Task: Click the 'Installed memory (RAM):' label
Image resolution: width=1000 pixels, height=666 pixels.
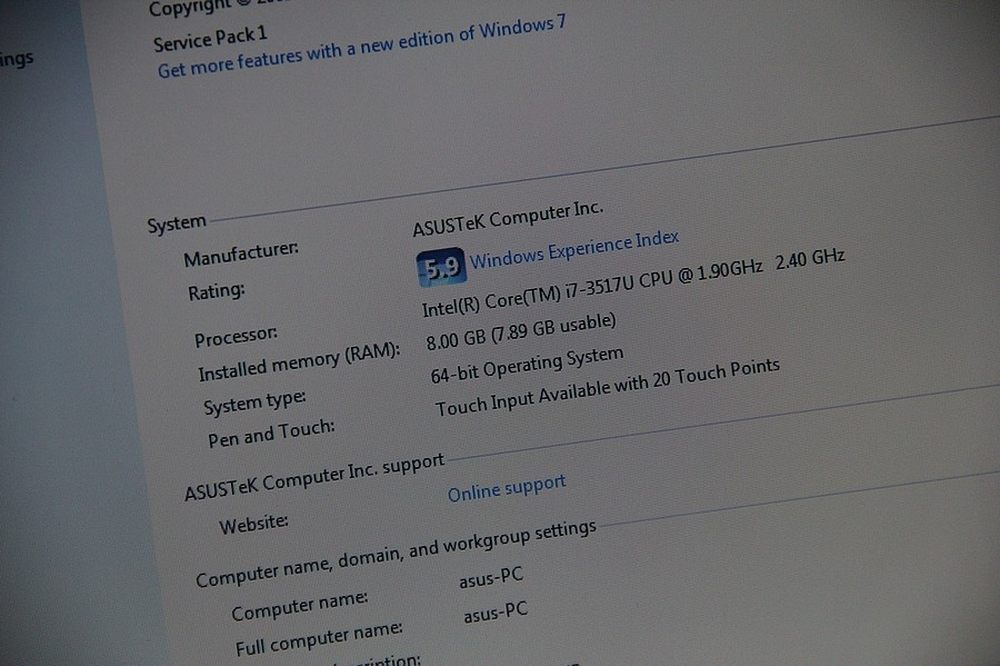Action: 299,362
